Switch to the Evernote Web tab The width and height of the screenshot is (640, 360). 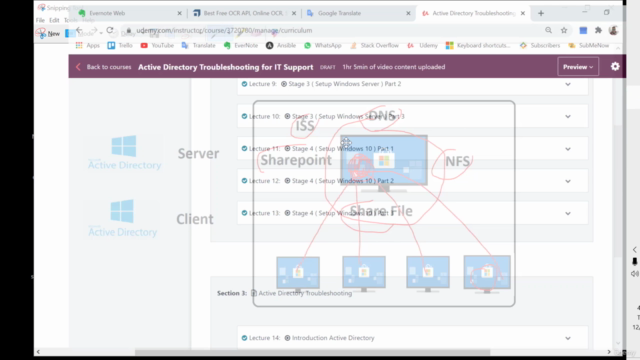tap(129, 13)
